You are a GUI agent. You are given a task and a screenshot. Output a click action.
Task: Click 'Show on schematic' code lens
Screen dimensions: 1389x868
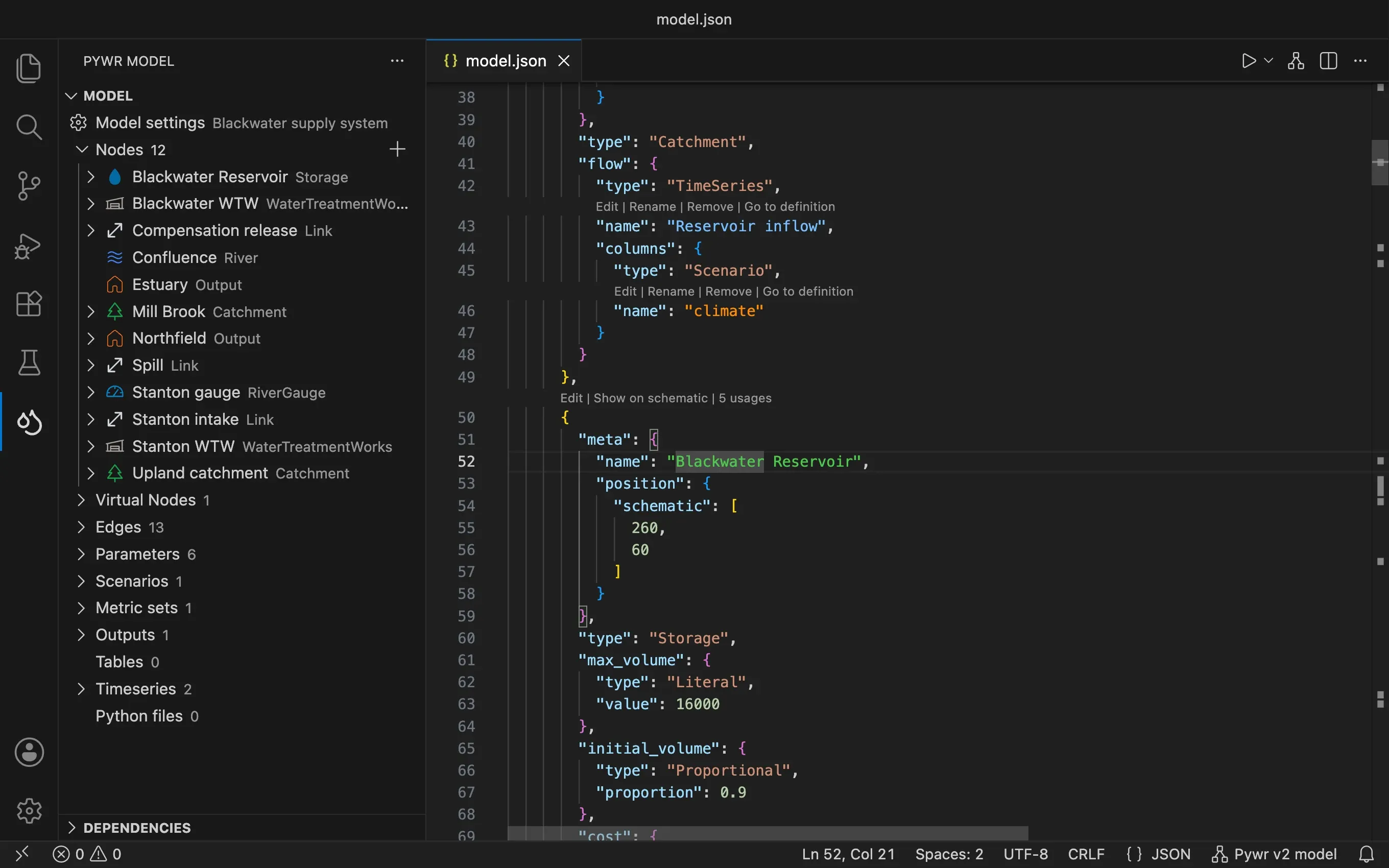[x=650, y=398]
